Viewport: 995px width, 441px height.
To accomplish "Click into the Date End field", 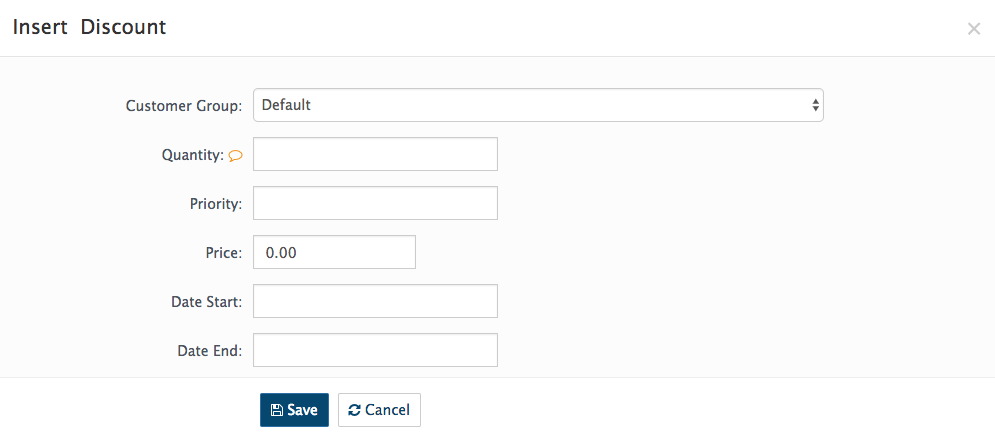I will coord(375,350).
